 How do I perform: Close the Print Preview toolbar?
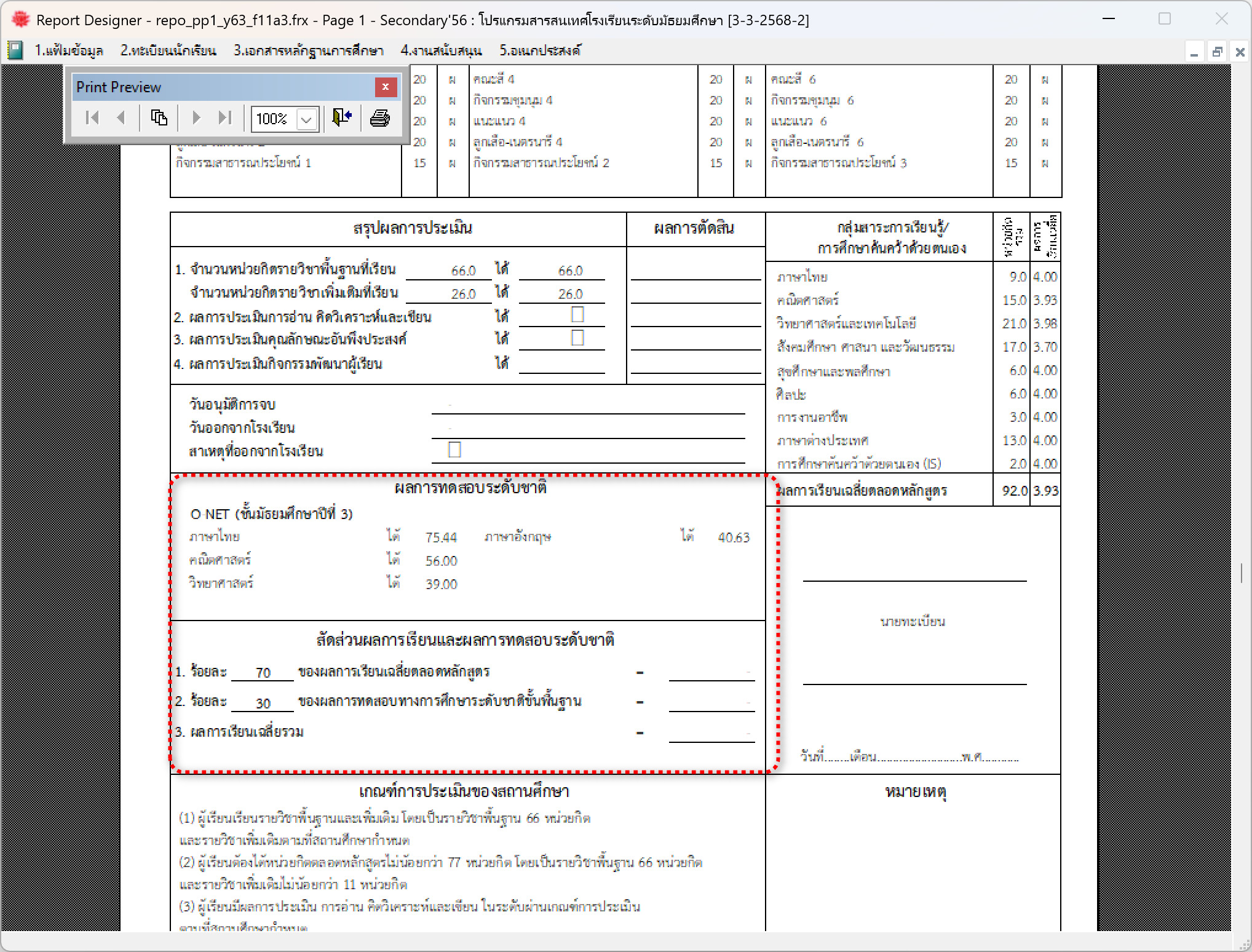click(385, 87)
